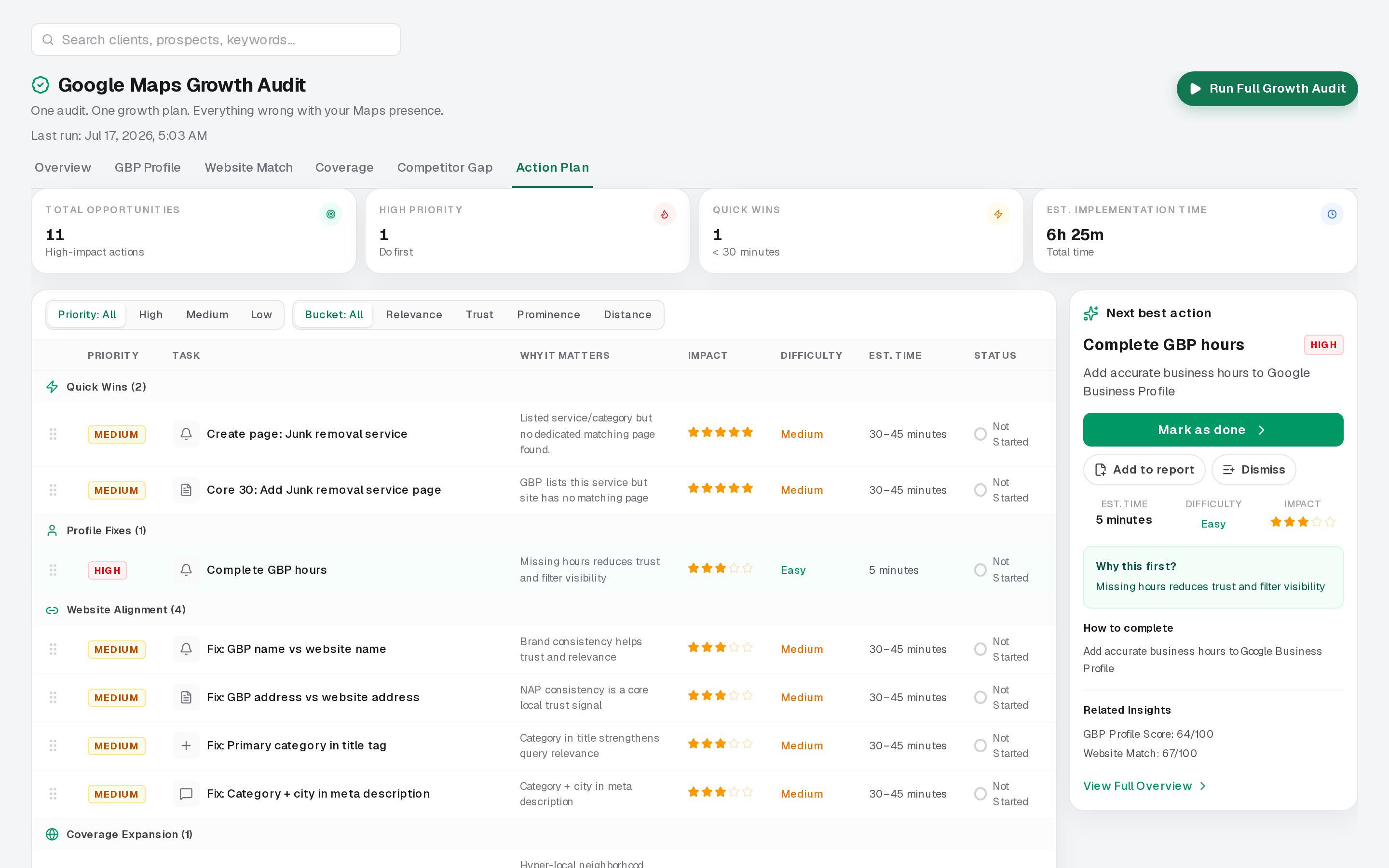Select the Medium priority filter
Screen dimensions: 1389x868
[207, 314]
